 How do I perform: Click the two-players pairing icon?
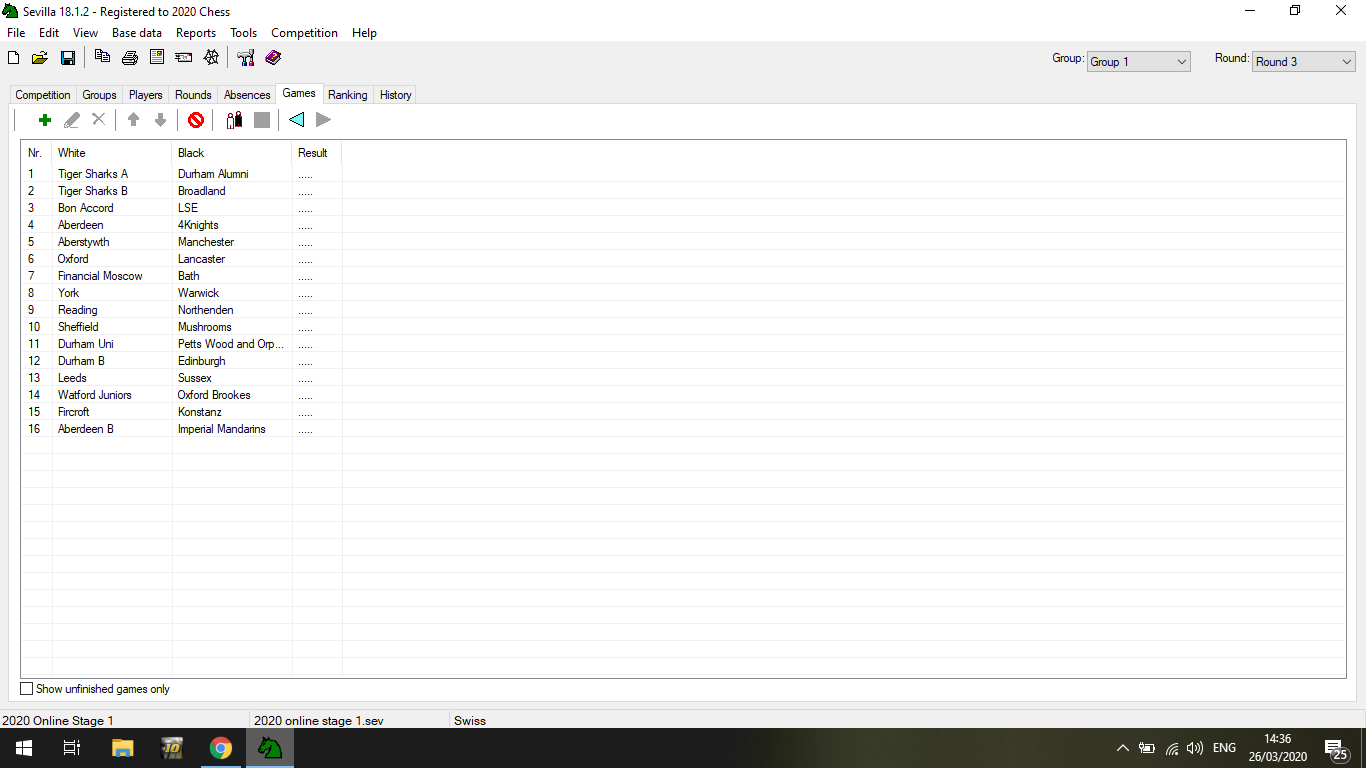point(234,120)
